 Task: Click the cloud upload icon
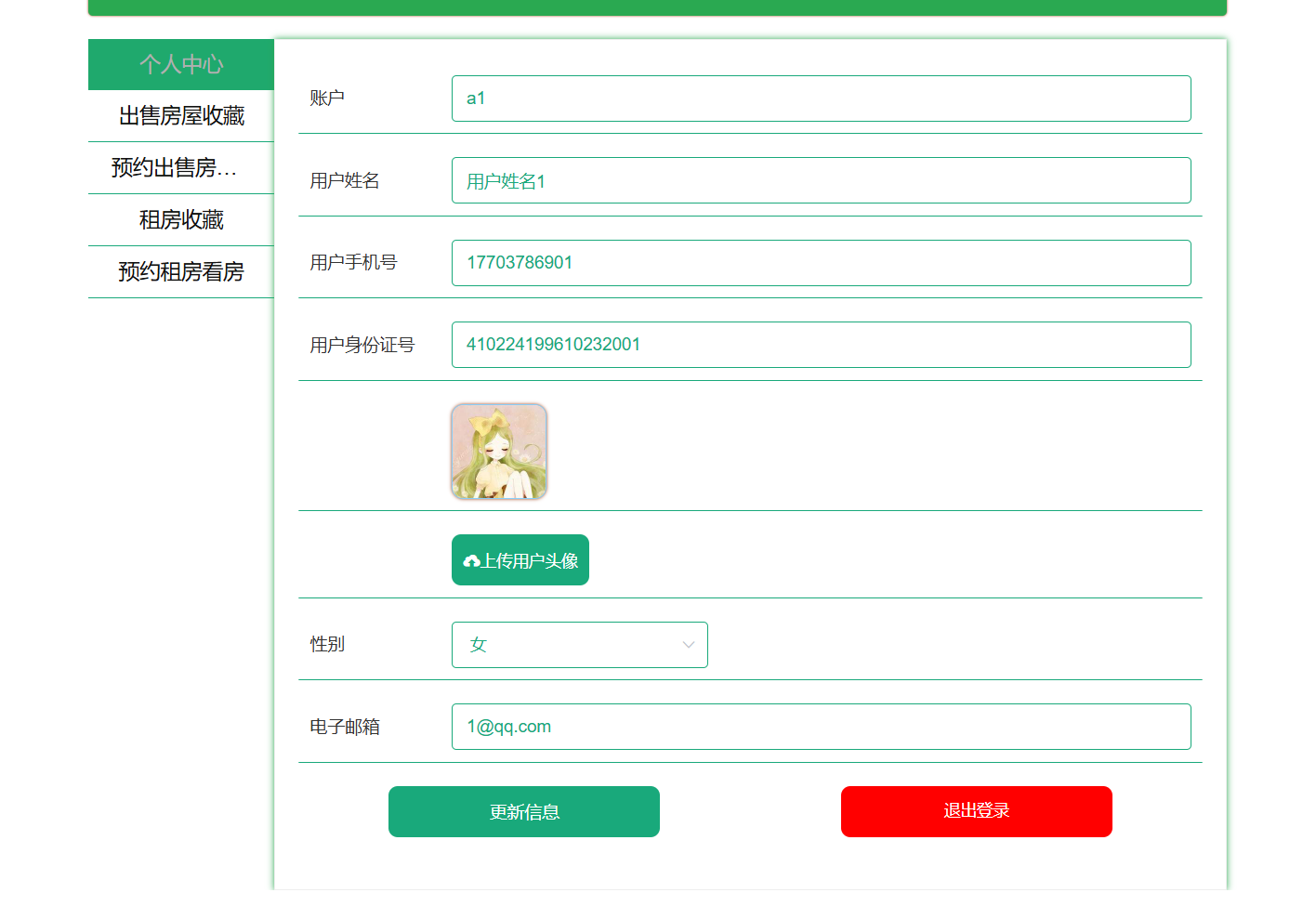point(471,561)
